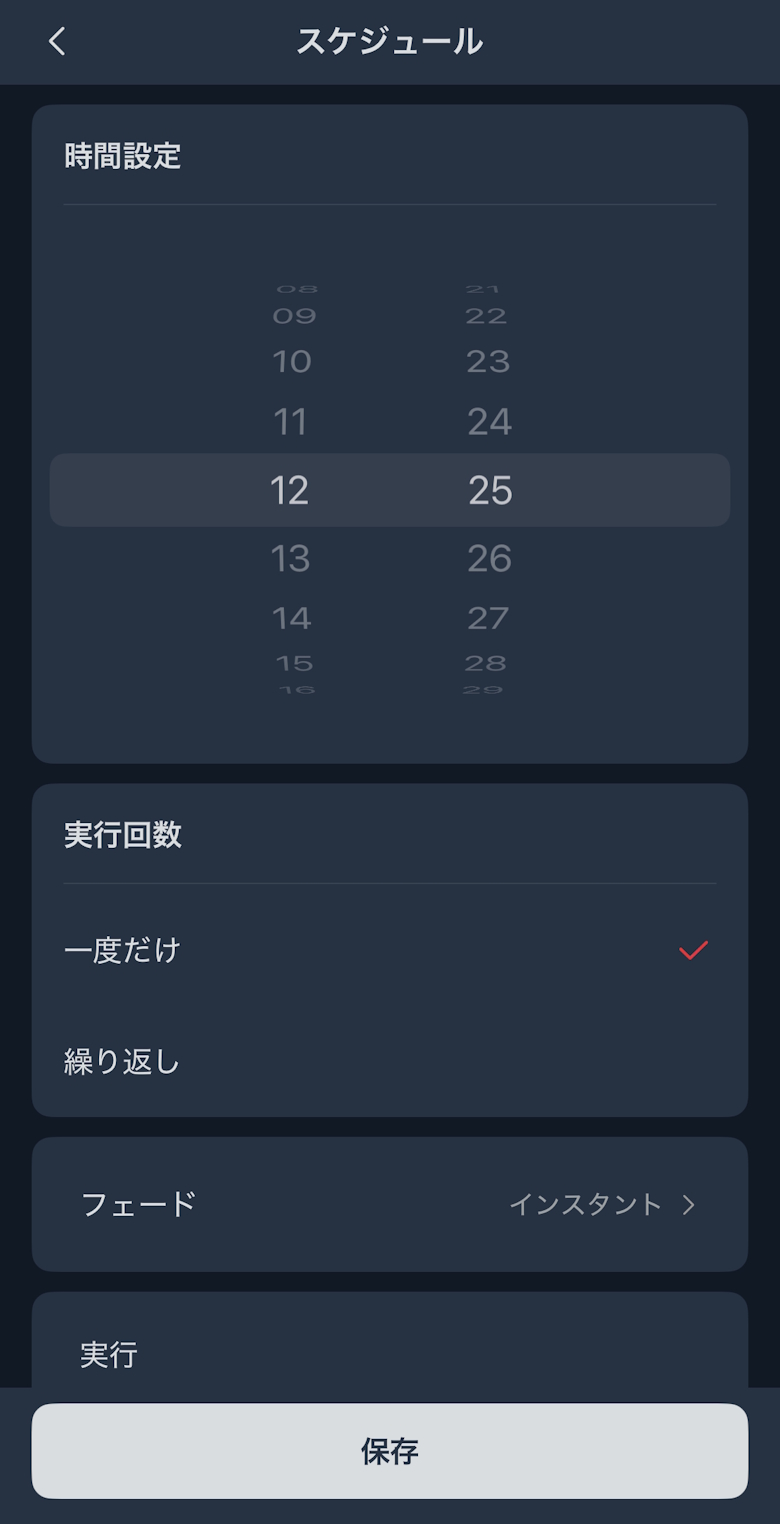Tap the red checkmark next to 一度だけ
The height and width of the screenshot is (1524, 780).
pyautogui.click(x=693, y=950)
